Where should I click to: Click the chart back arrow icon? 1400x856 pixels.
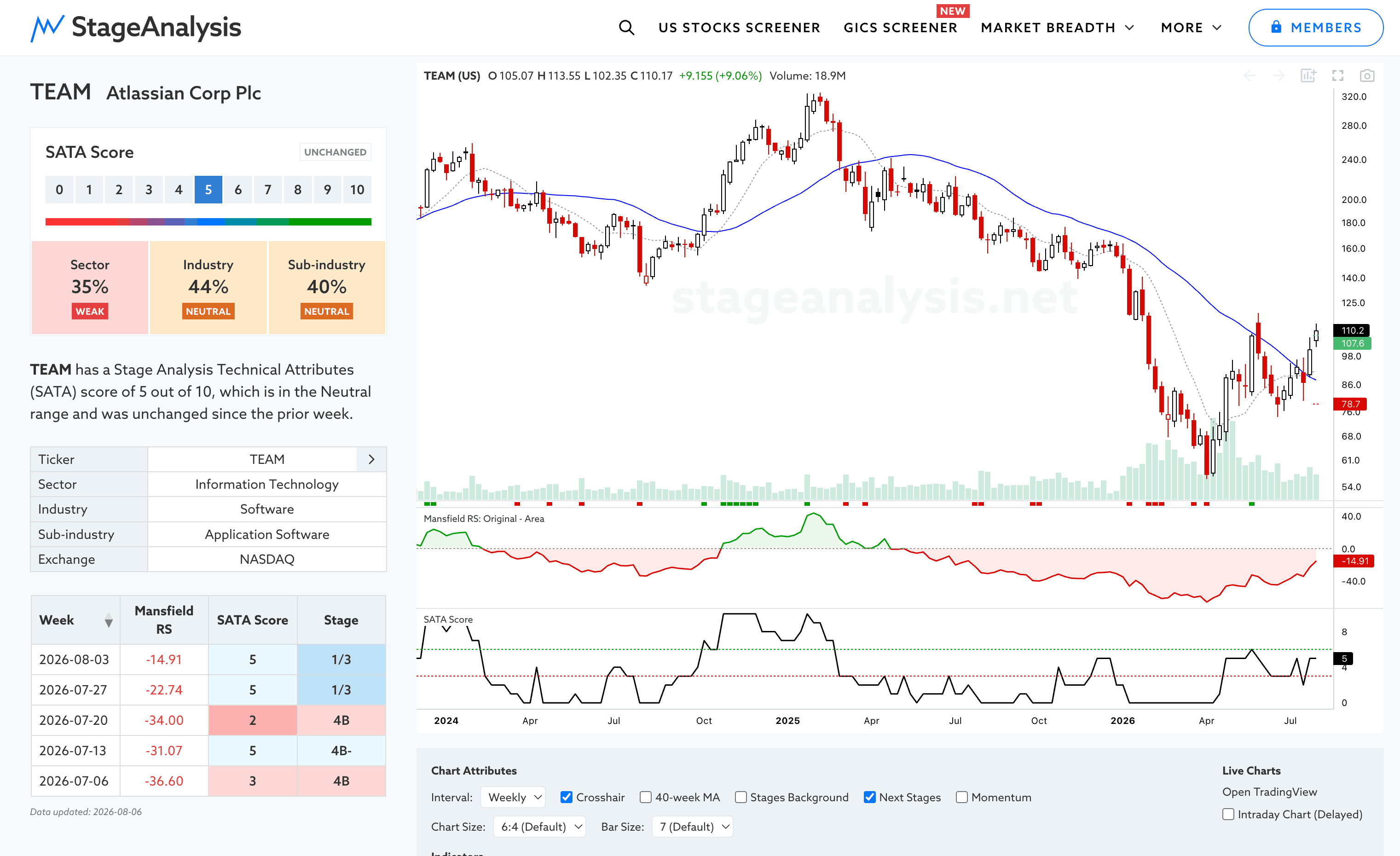point(1250,75)
